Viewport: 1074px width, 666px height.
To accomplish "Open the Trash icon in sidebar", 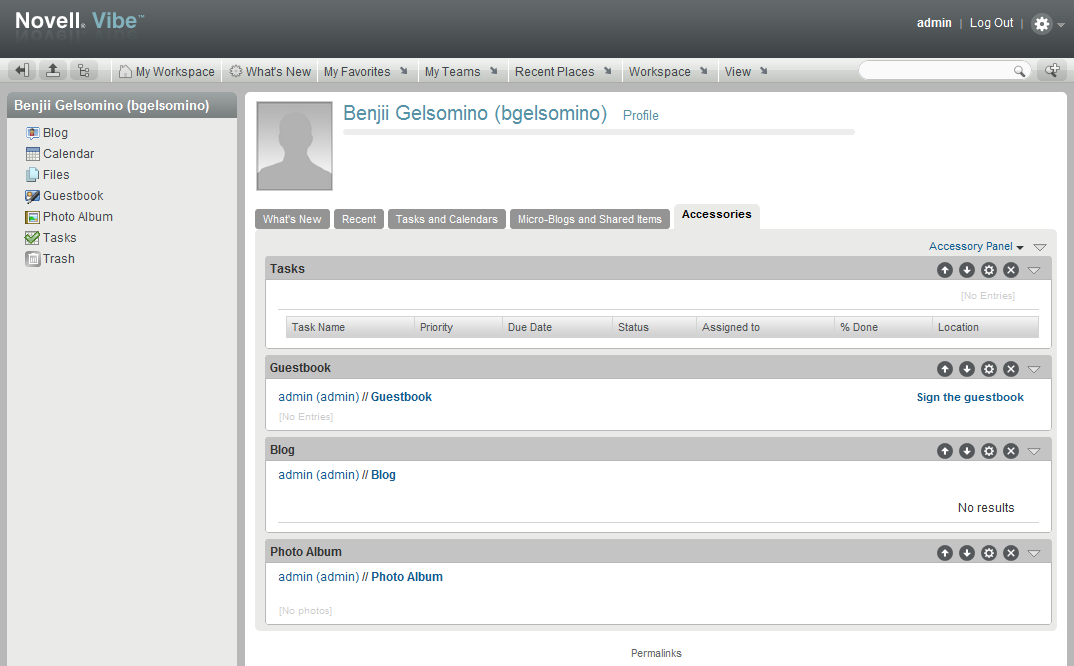I will [x=34, y=258].
